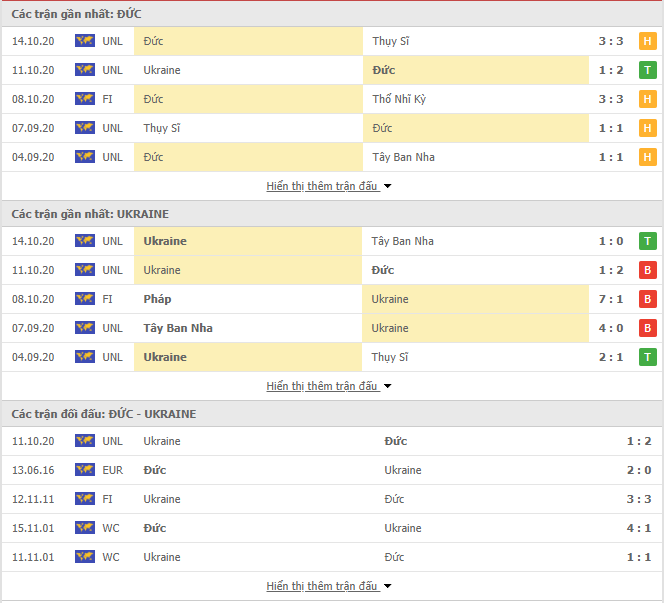Click the flag icon for the 15.11.01 WC match
The width and height of the screenshot is (664, 603).
85,528
